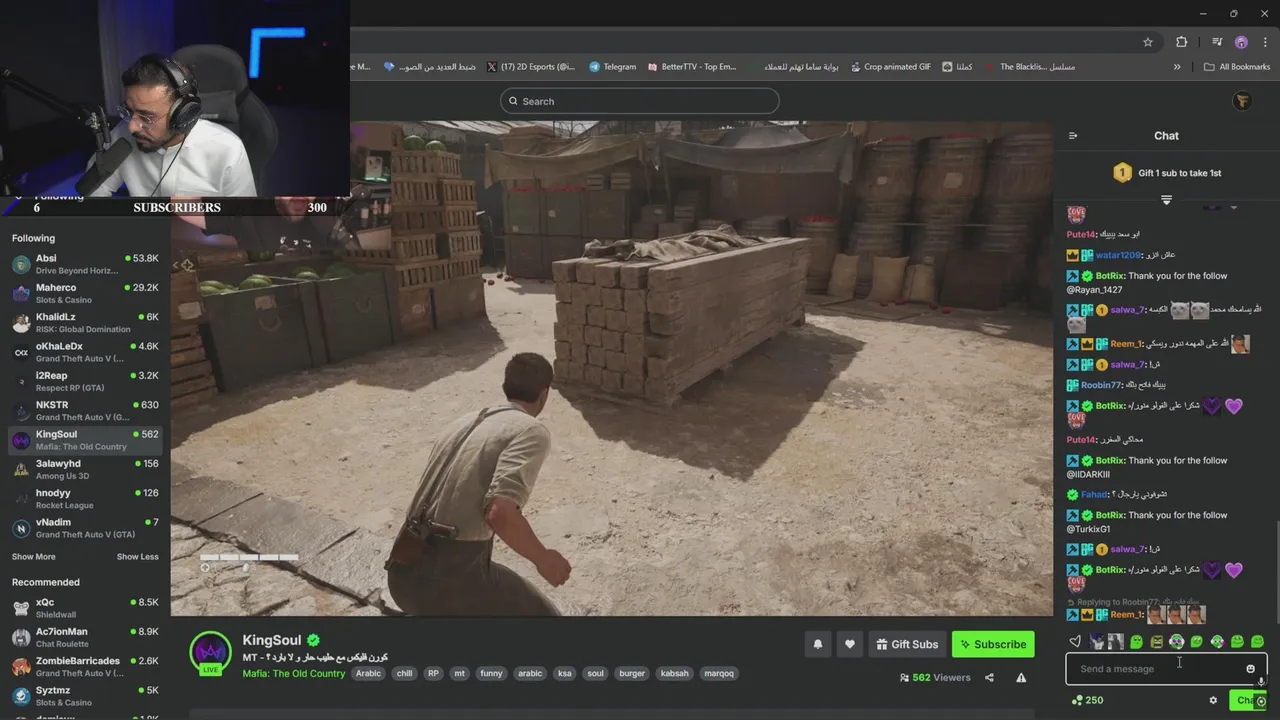
Task: Open media control icon in browser toolbar
Action: [1217, 42]
